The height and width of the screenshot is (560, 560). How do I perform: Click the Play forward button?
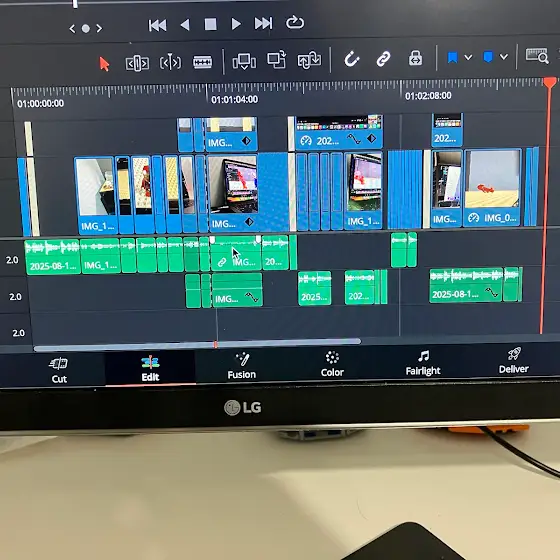[x=236, y=24]
